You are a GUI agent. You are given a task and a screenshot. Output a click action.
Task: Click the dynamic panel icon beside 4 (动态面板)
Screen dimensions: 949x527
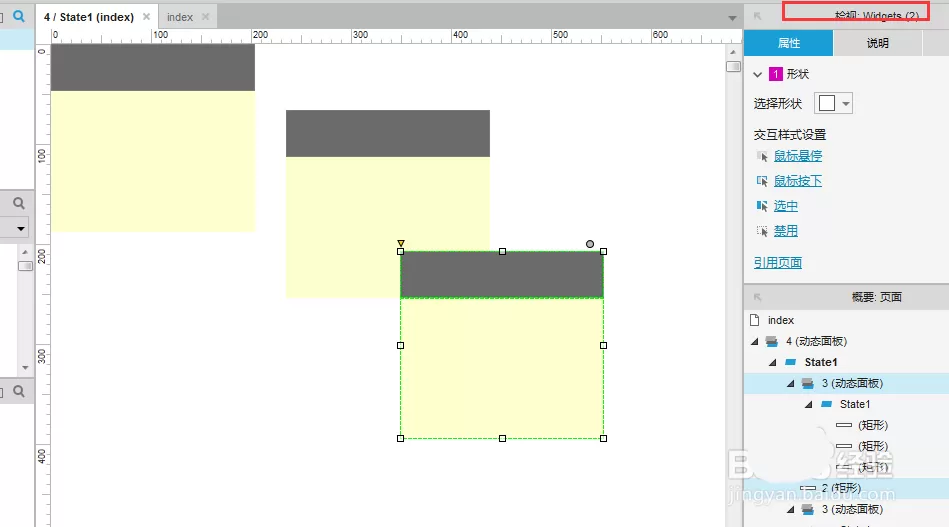(x=772, y=341)
